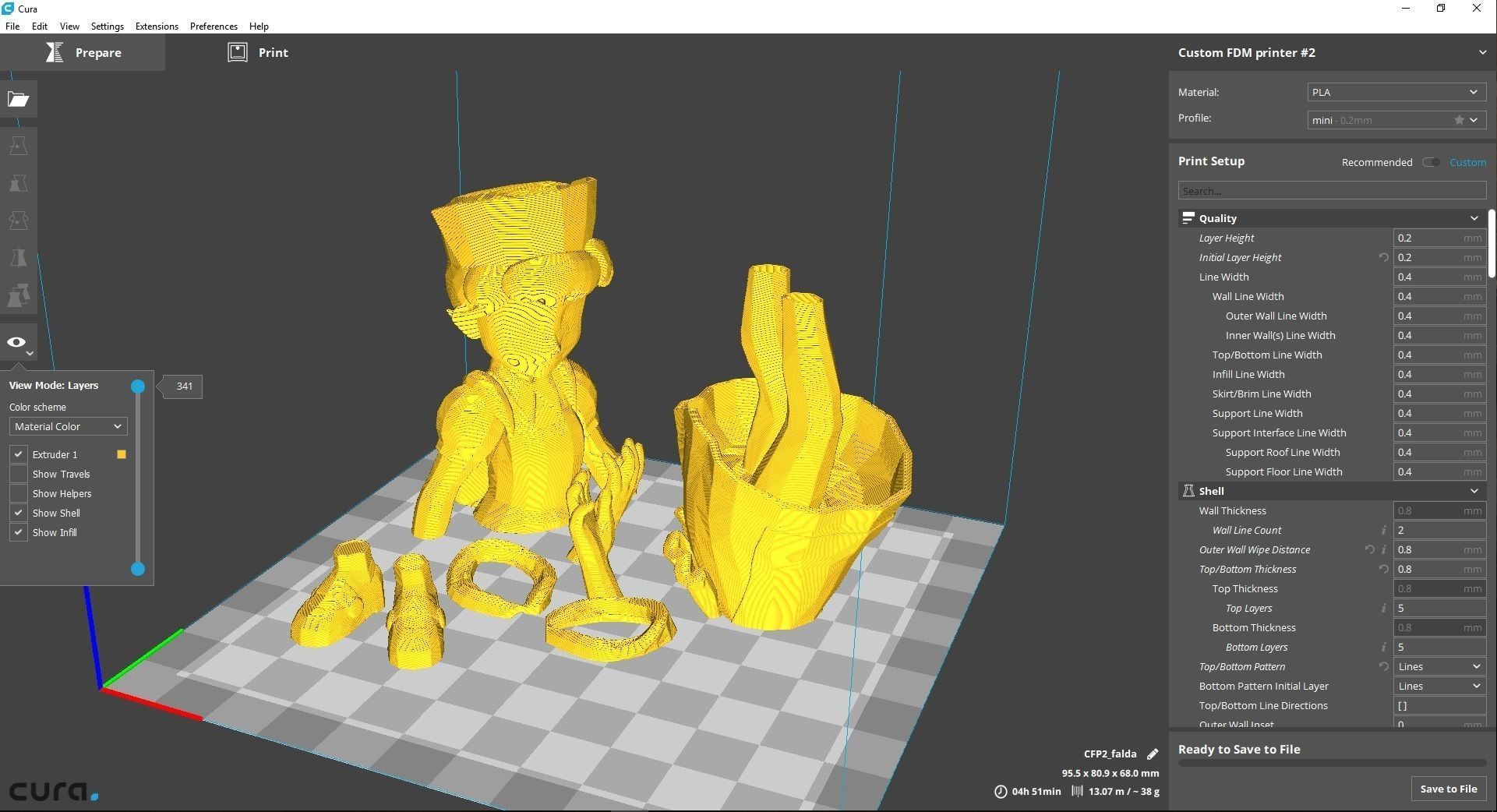1497x812 pixels.
Task: Click the pencil icon next to CFP2_falda
Action: (1153, 754)
